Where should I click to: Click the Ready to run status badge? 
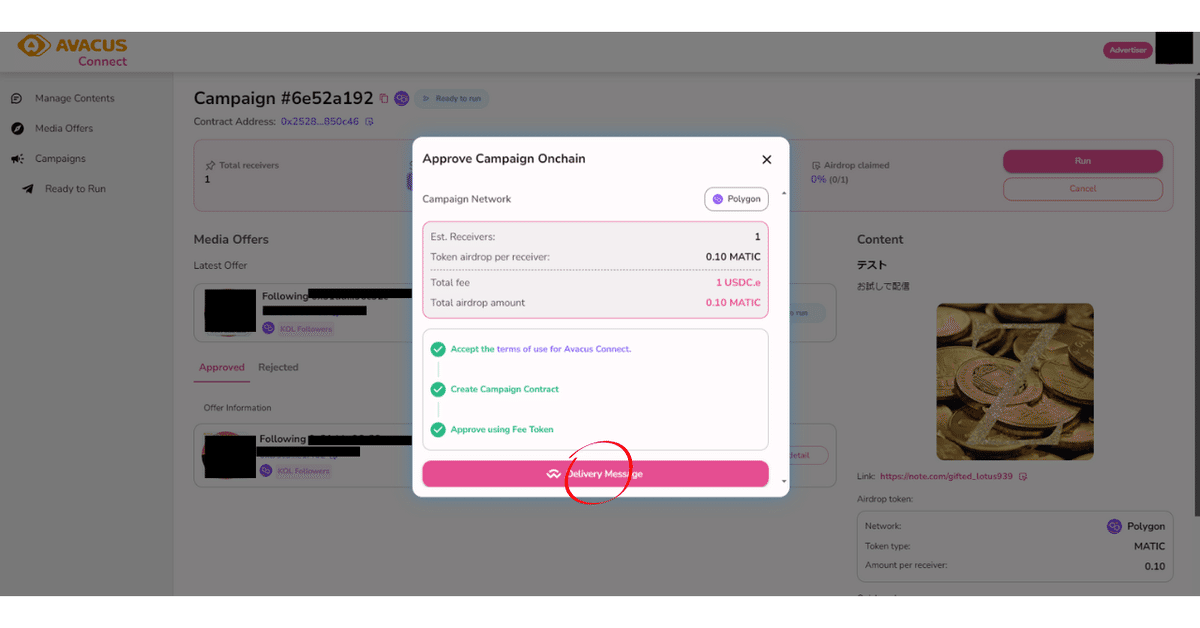point(452,99)
